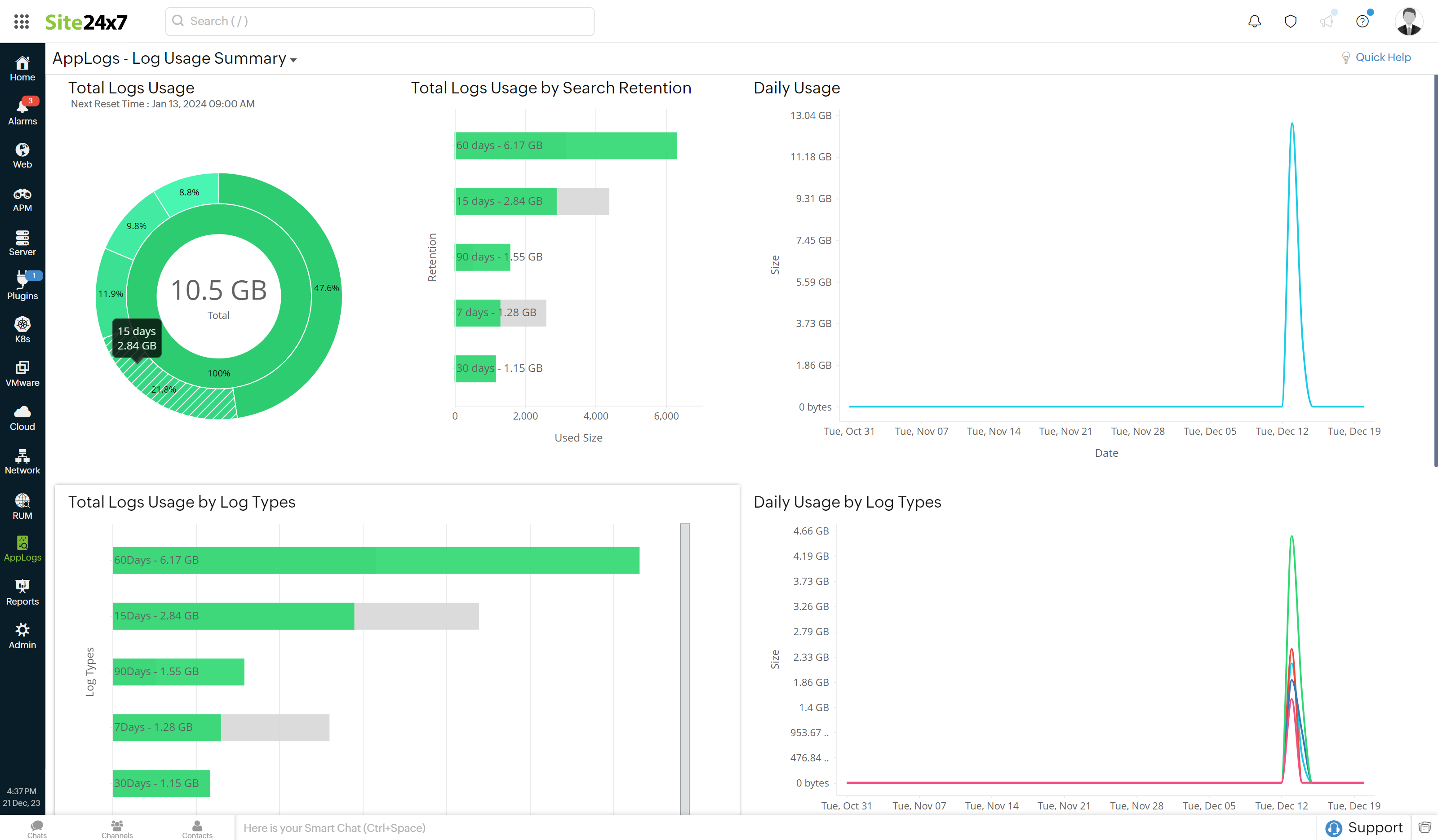Open the Chats panel

tap(36, 827)
